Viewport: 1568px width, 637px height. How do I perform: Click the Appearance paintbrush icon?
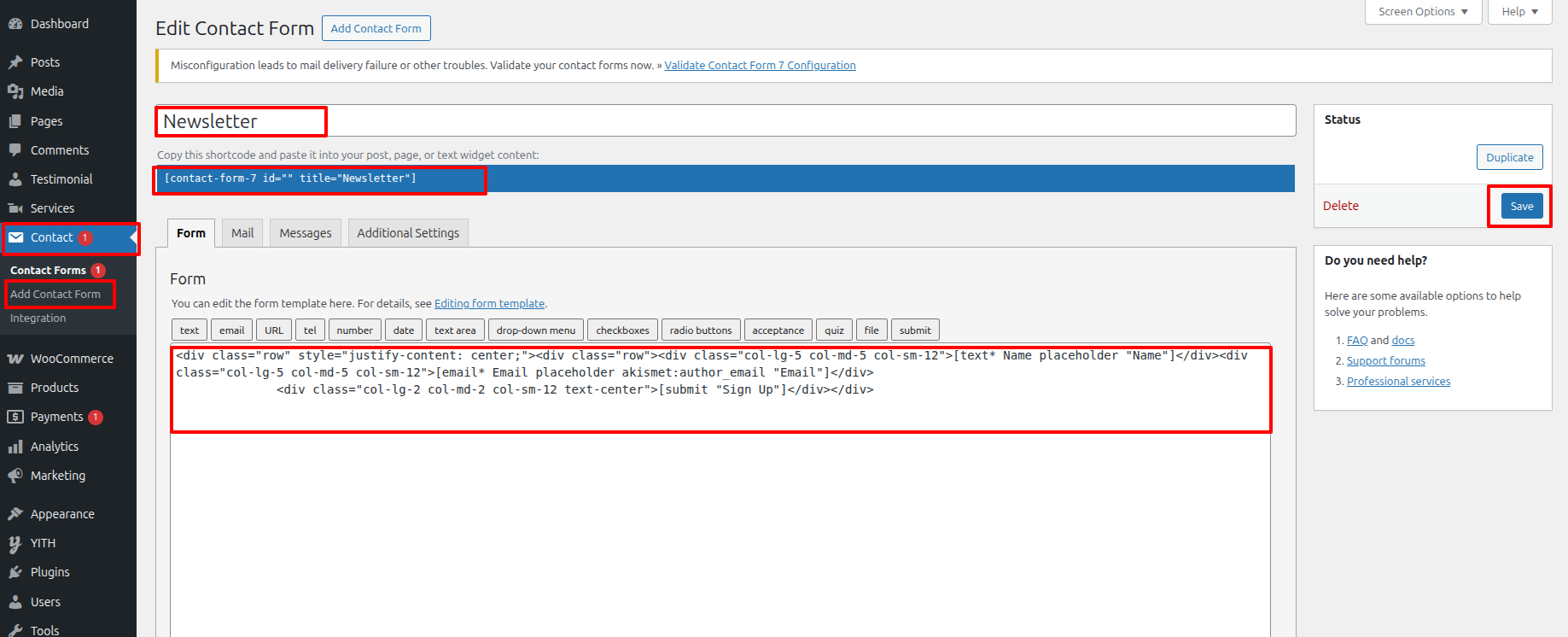pyautogui.click(x=15, y=514)
